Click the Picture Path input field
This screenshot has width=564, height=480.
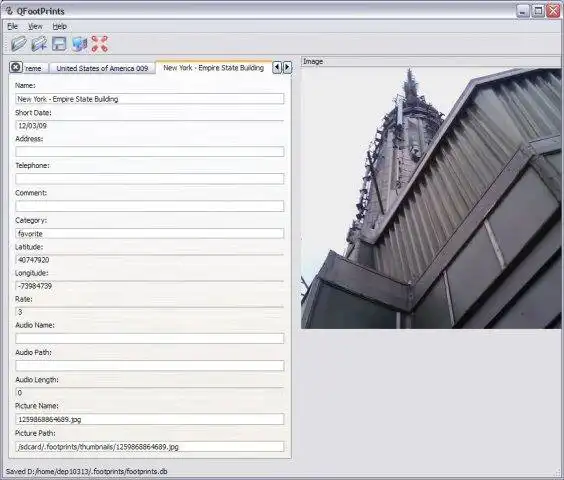tap(150, 447)
